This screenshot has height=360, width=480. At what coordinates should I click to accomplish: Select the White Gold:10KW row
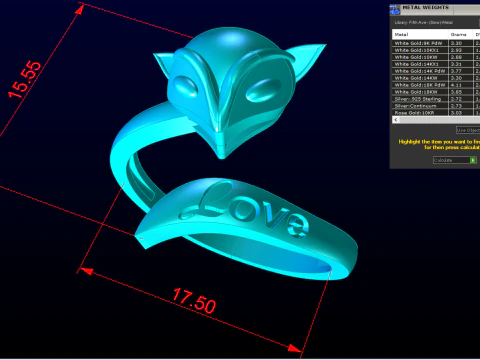pyautogui.click(x=436, y=57)
